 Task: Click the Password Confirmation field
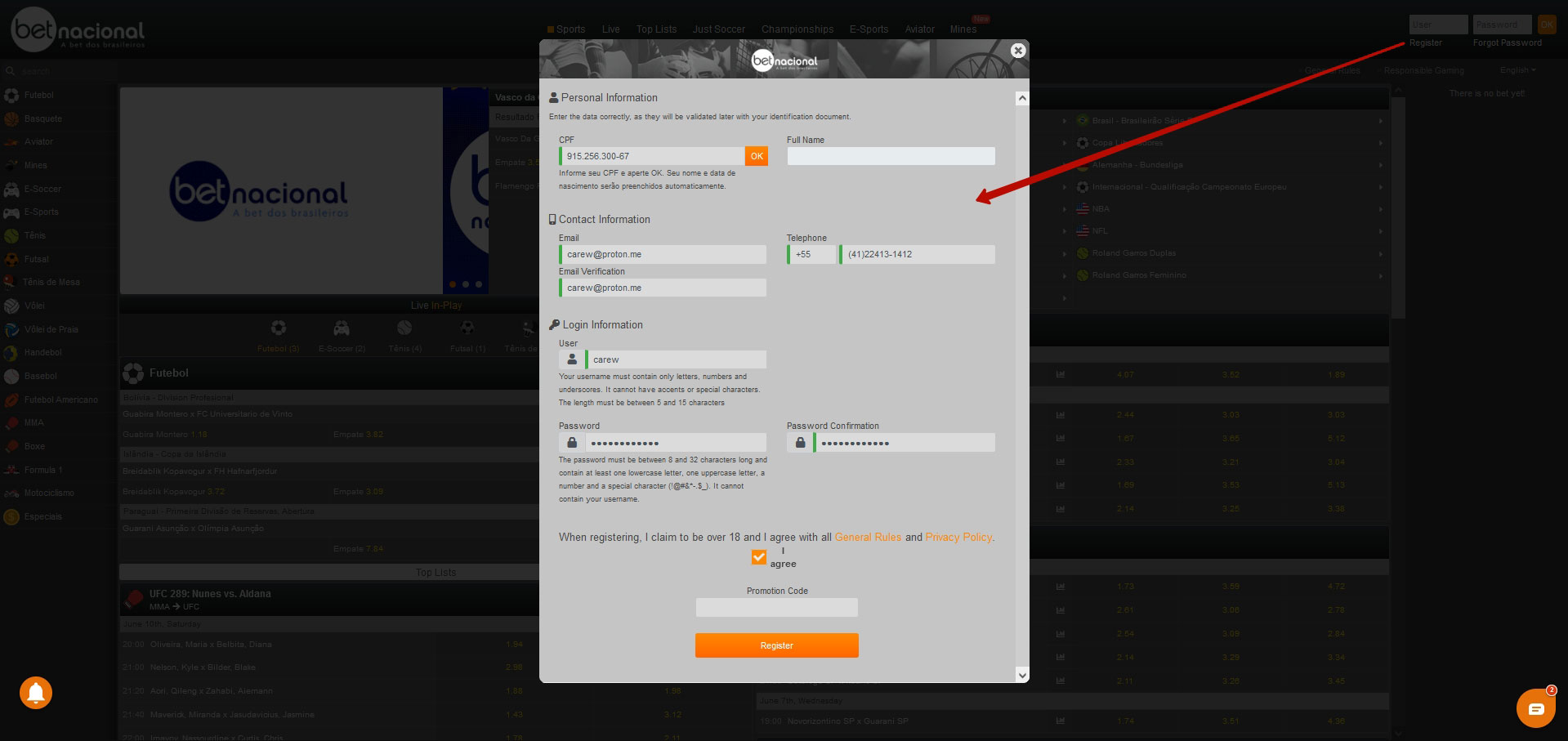(x=904, y=443)
